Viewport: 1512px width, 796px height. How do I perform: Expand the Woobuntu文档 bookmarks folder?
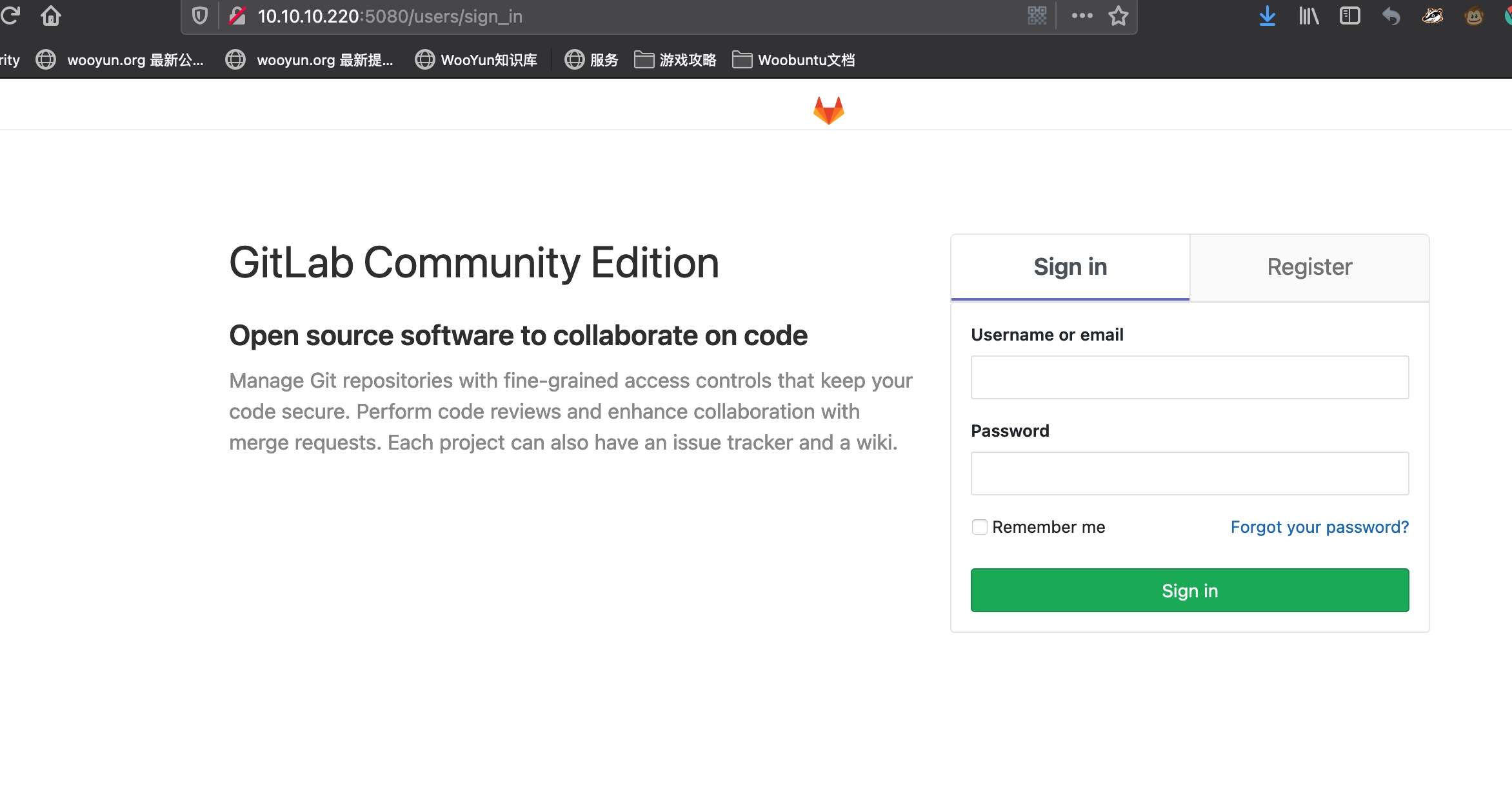794,60
